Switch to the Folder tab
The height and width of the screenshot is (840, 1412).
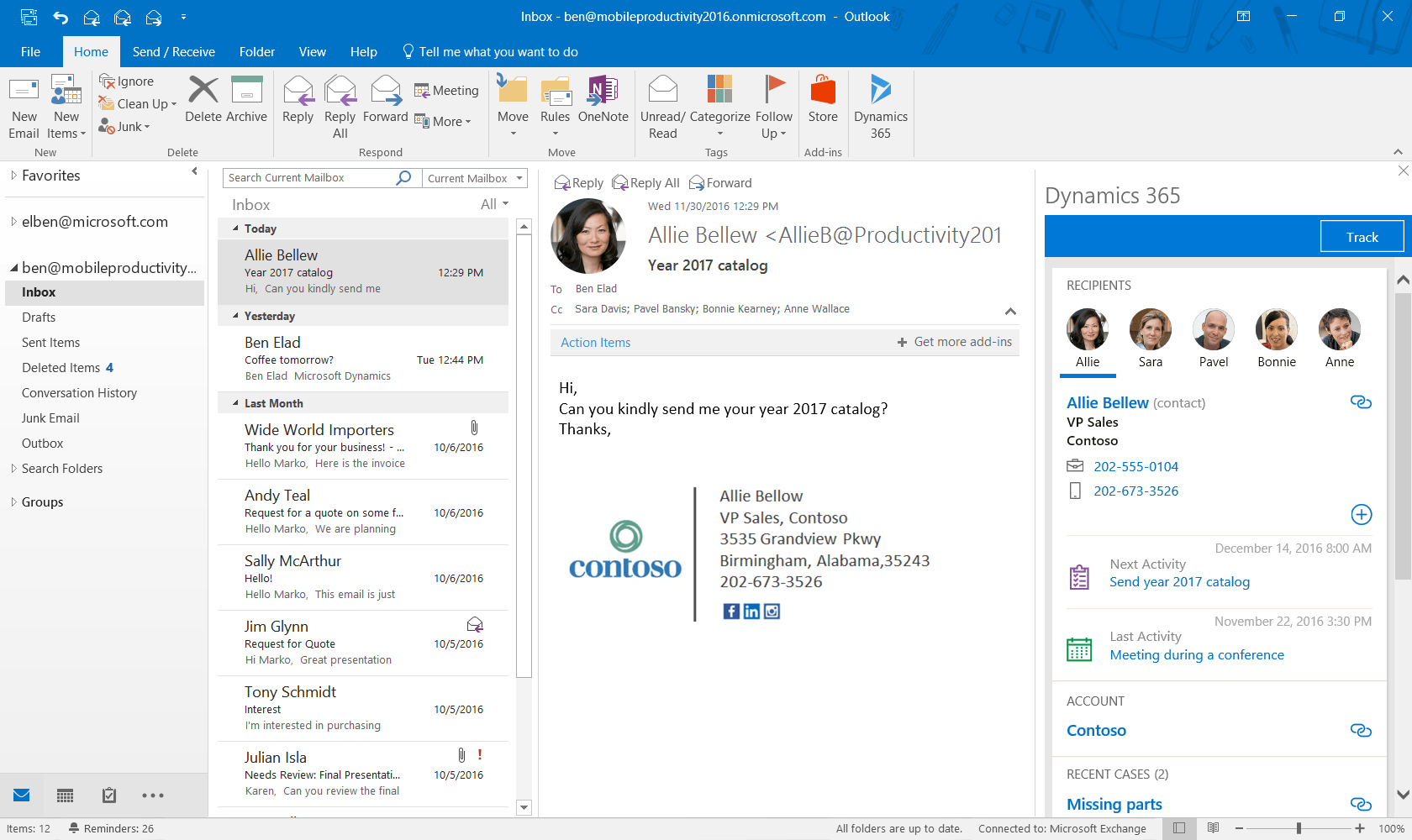pos(257,52)
